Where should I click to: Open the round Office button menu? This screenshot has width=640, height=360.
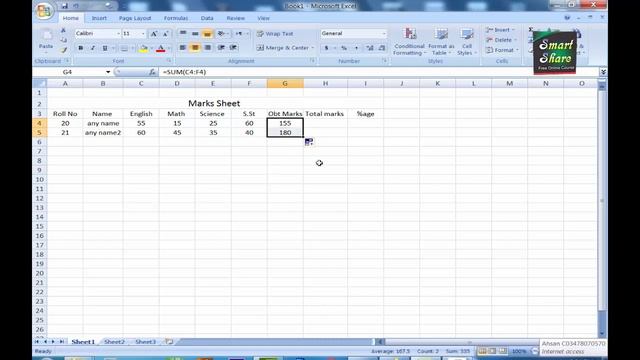(44, 11)
